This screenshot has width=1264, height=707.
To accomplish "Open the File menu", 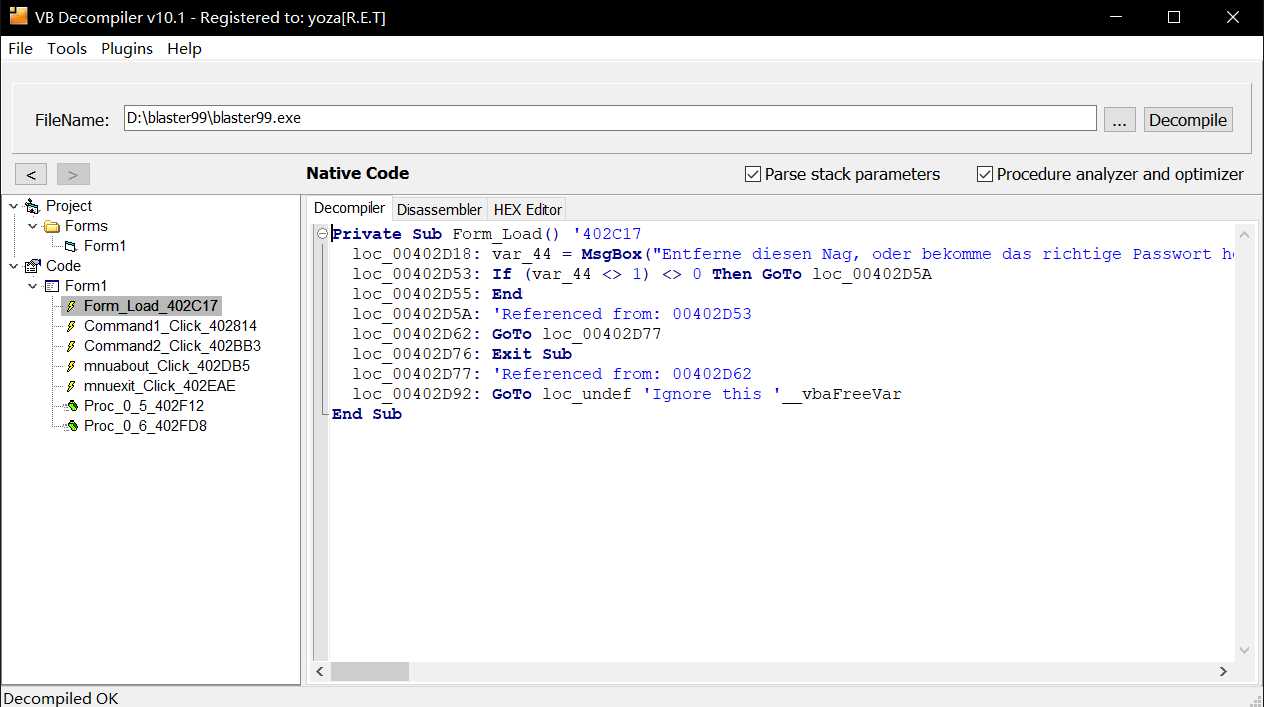I will [x=20, y=48].
